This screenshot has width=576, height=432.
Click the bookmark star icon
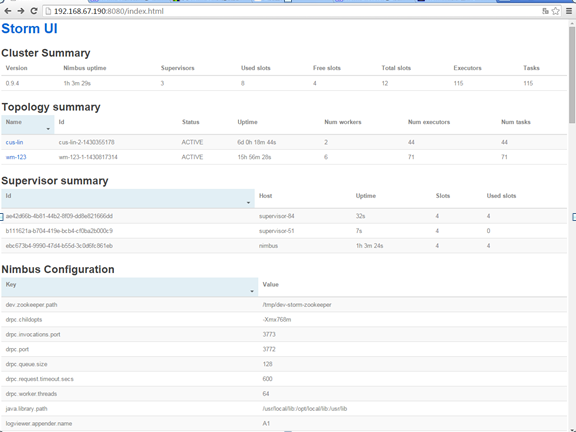click(556, 11)
